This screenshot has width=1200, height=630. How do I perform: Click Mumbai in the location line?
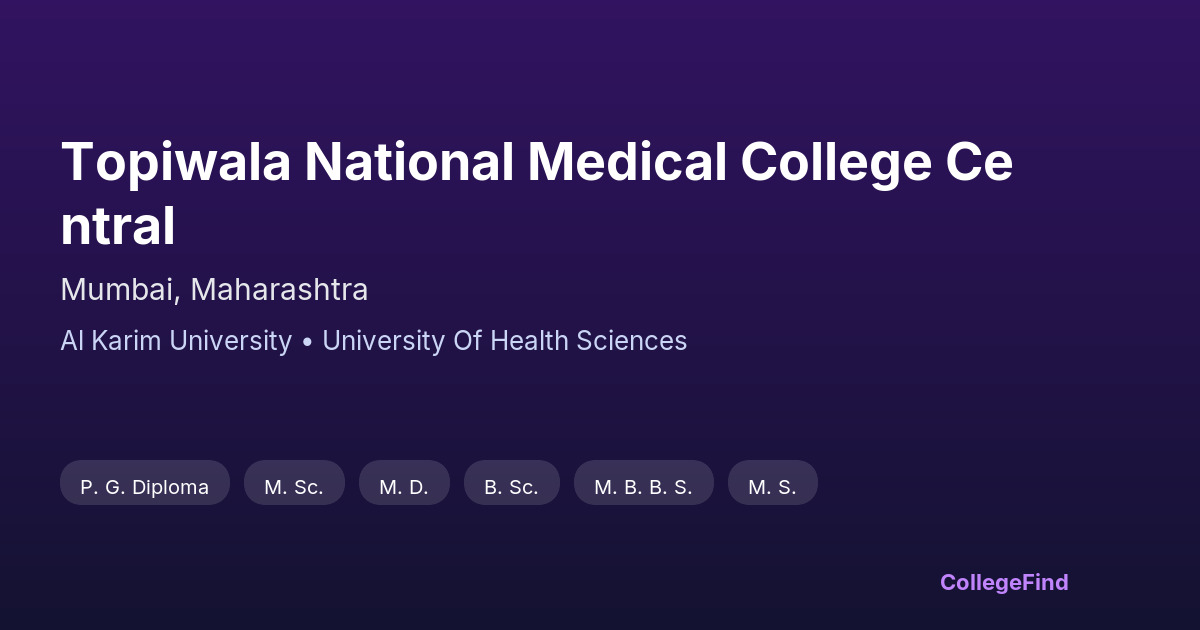[x=118, y=290]
